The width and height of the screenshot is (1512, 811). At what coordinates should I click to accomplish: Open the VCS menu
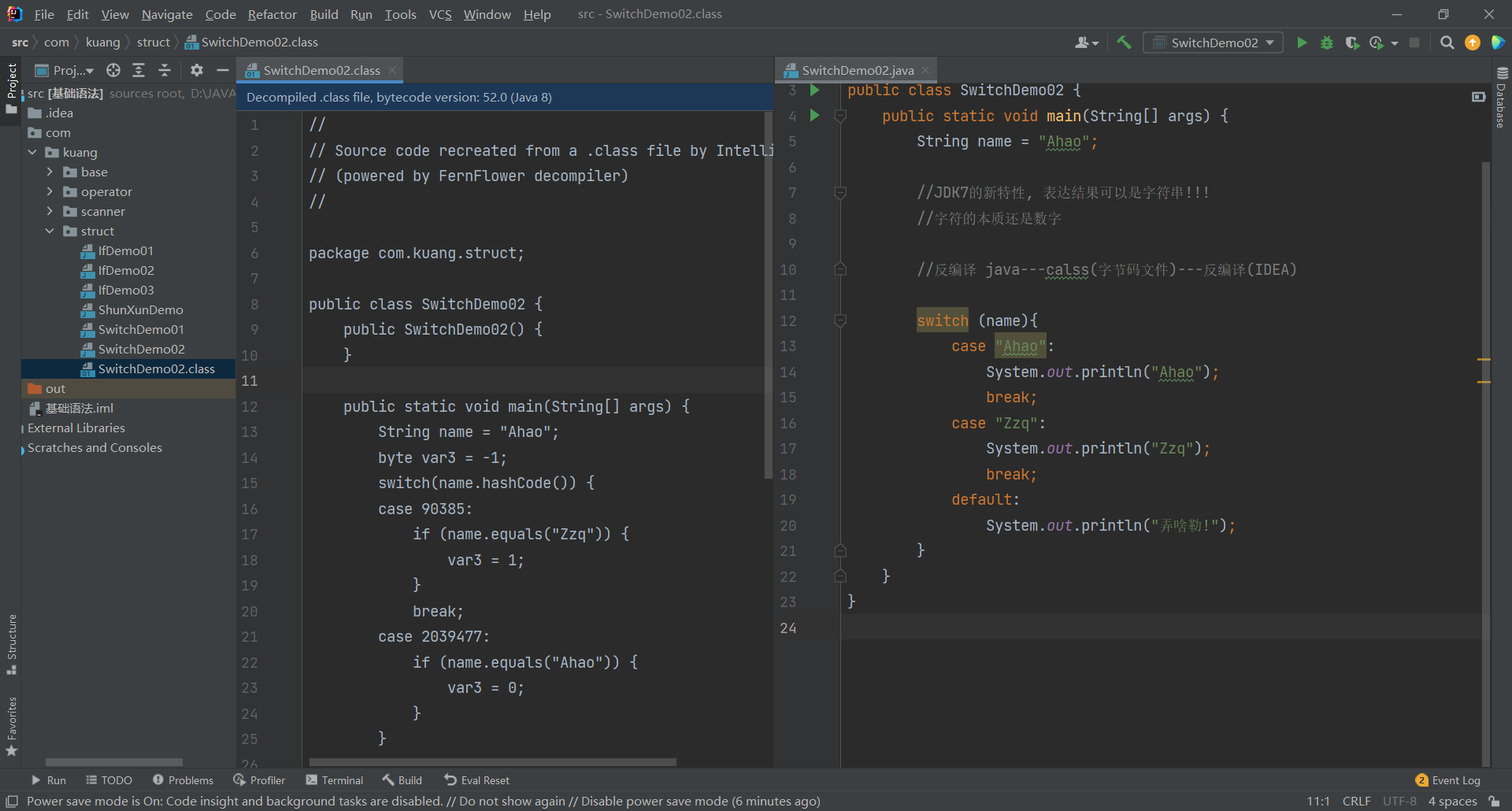(440, 14)
